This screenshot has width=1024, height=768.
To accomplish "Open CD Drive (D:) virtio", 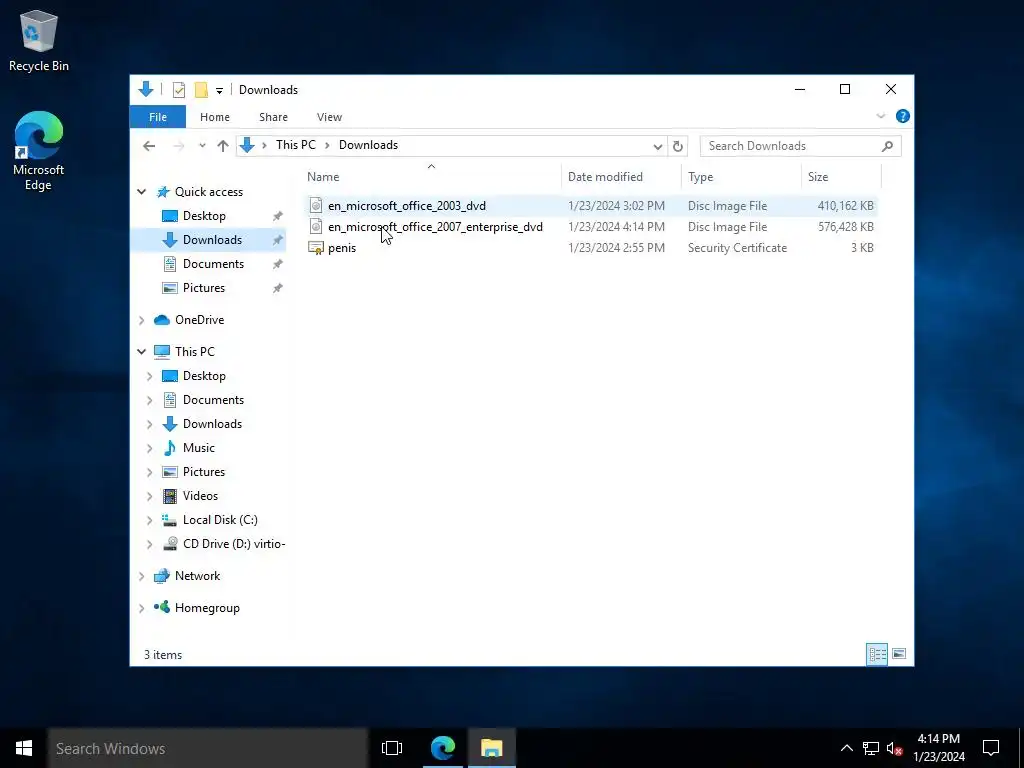I will point(234,544).
